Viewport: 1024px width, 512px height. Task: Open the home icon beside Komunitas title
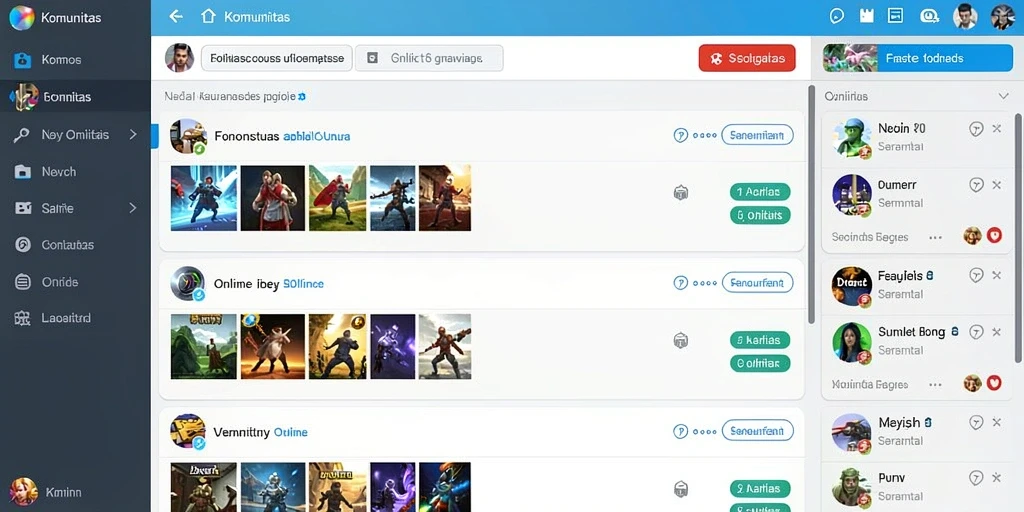click(x=208, y=16)
